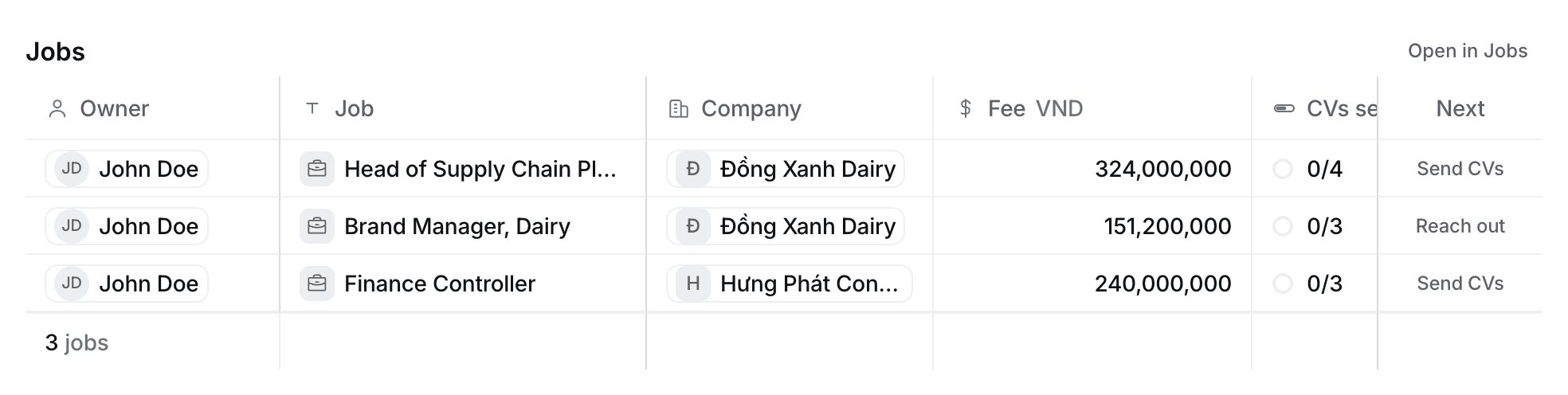
Task: Click the person icon in Owner header
Action: 57,109
